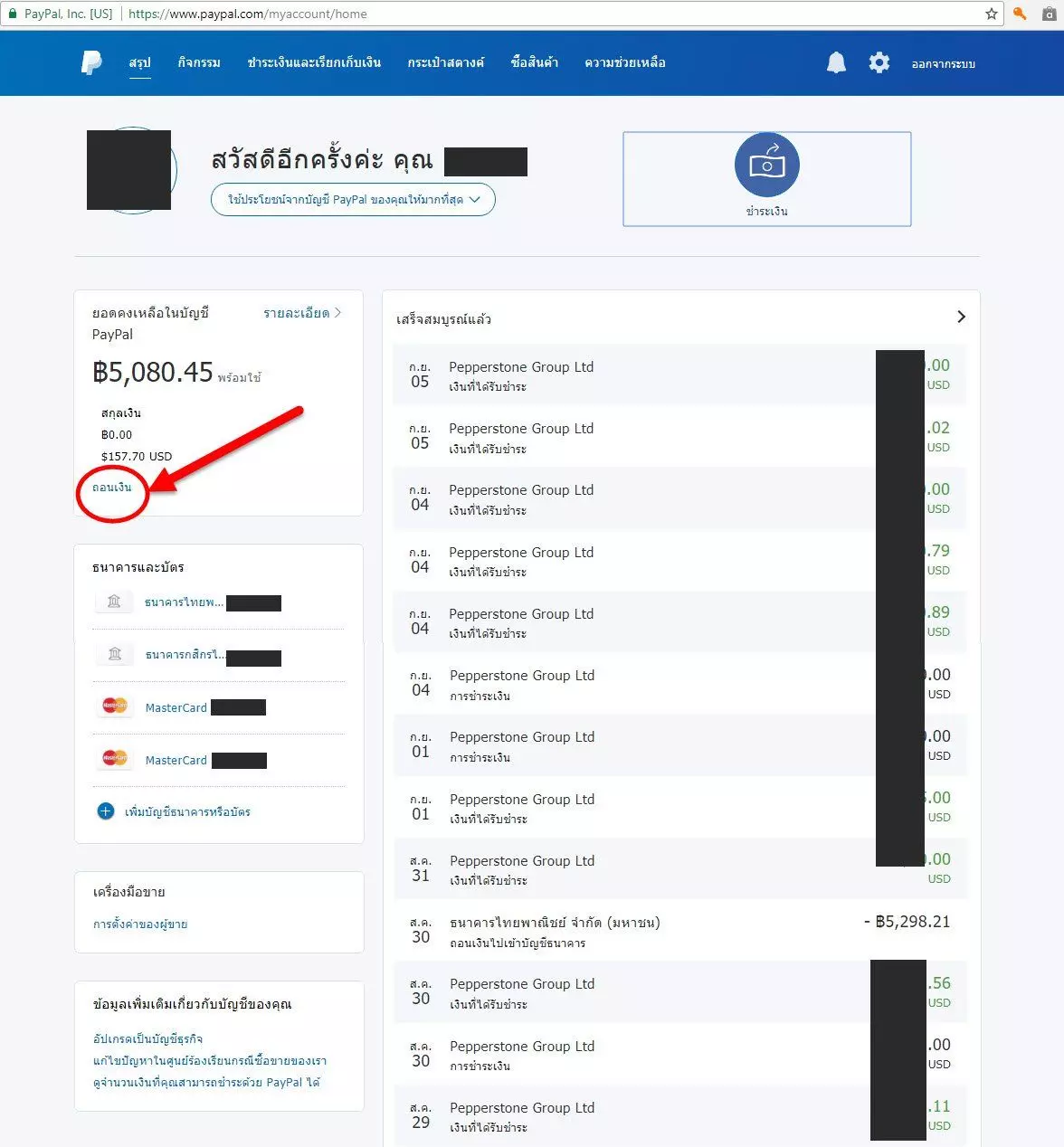Open account settings gear icon
The image size is (1064, 1147).
click(x=879, y=62)
